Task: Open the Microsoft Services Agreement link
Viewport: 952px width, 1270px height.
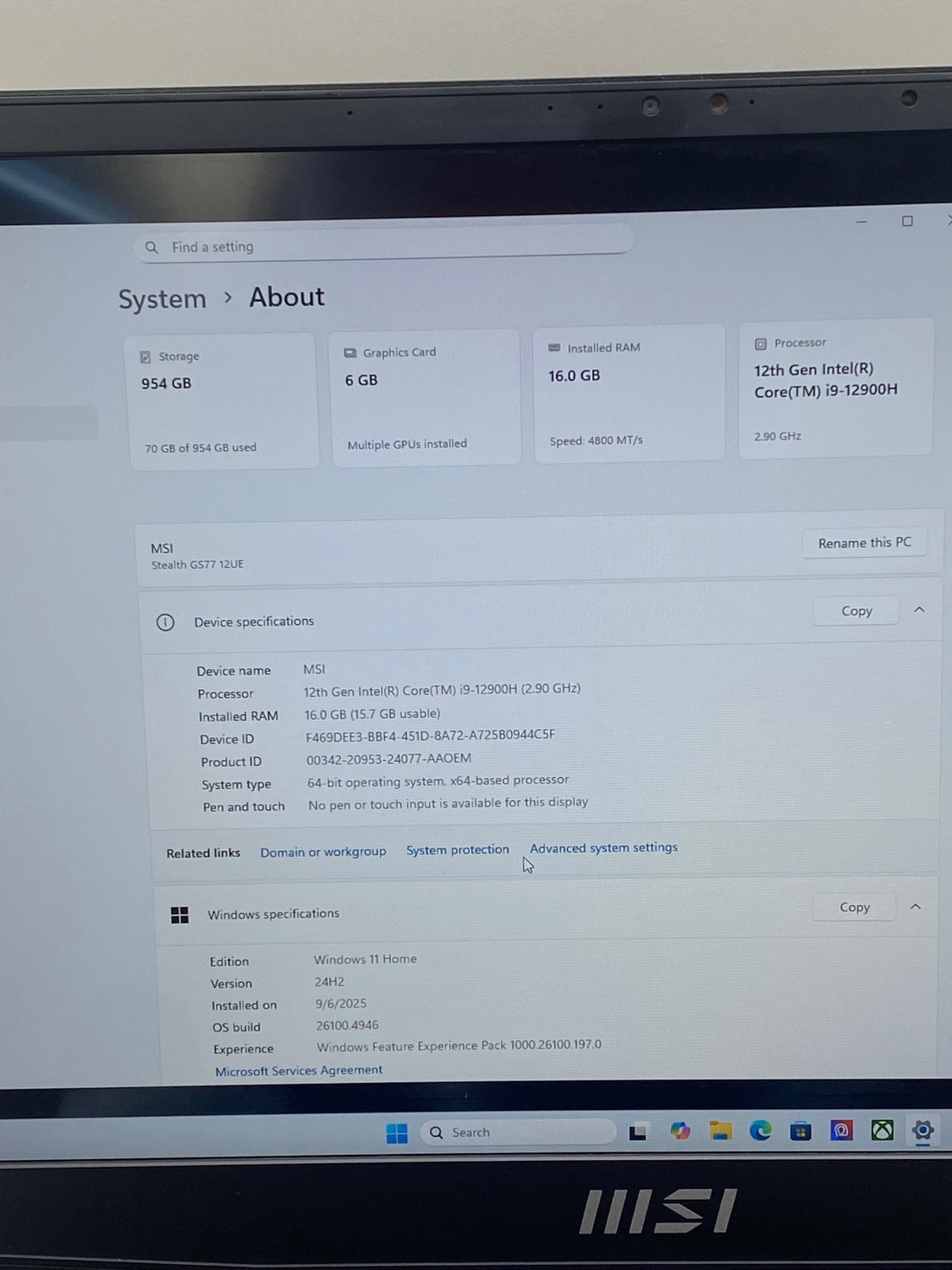Action: (x=299, y=1071)
